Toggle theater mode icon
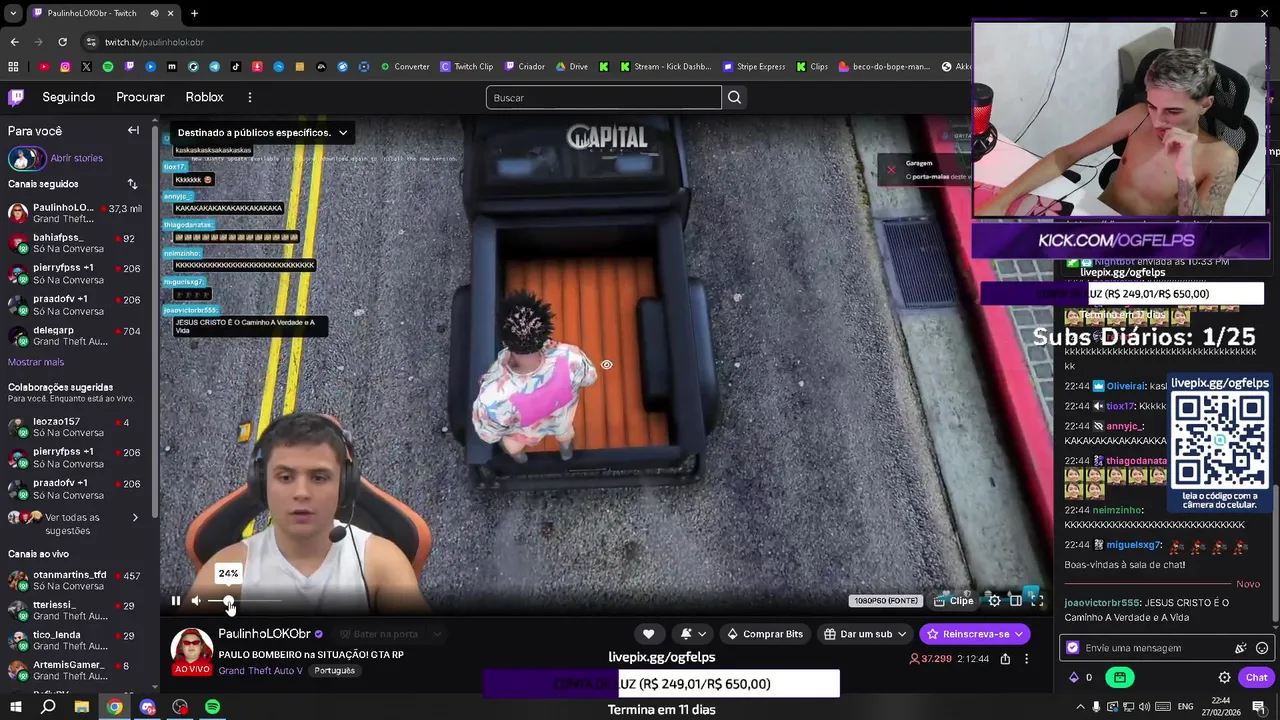The width and height of the screenshot is (1280, 720). [x=1015, y=601]
